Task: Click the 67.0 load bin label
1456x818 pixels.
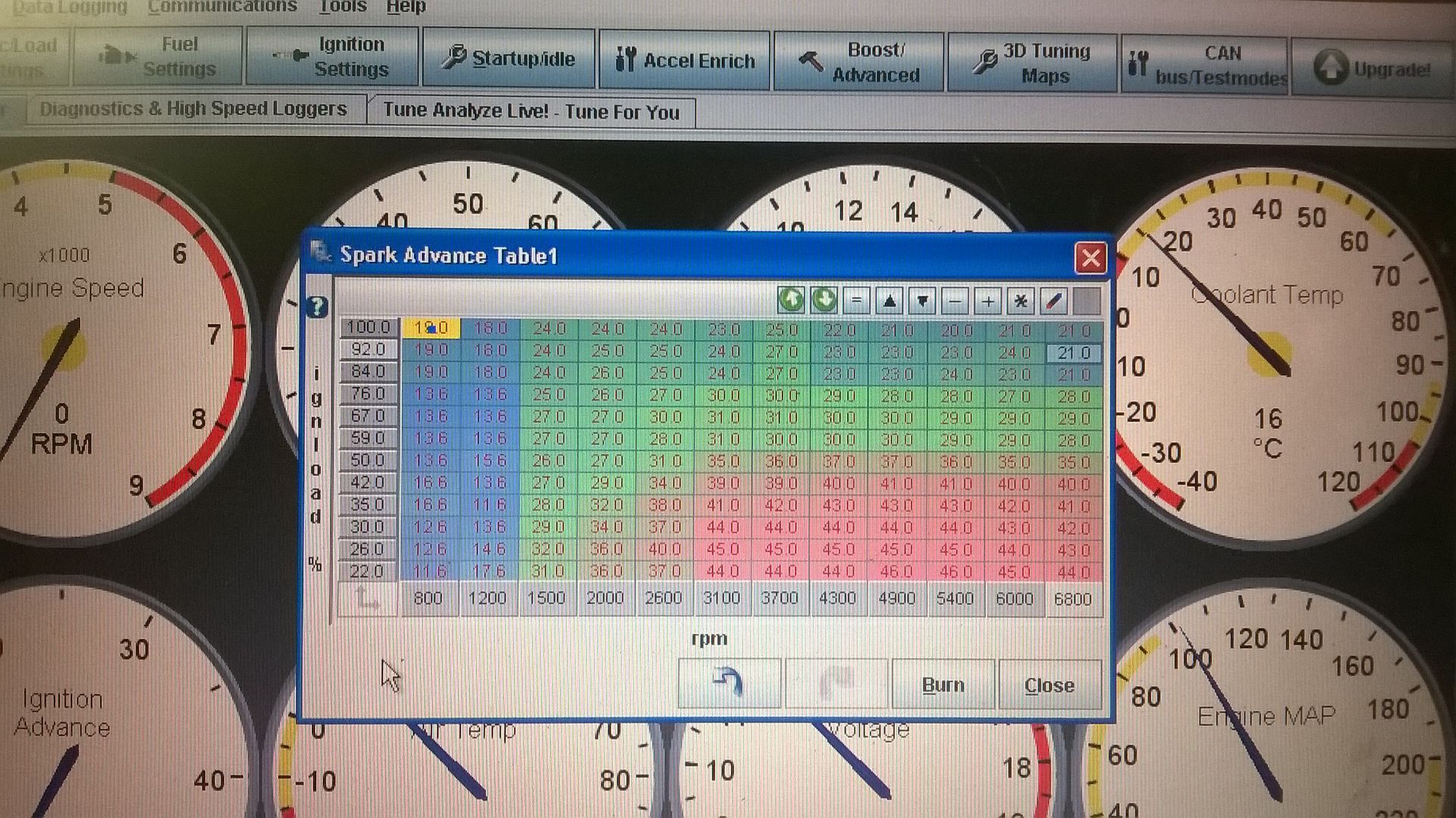Action: click(369, 415)
